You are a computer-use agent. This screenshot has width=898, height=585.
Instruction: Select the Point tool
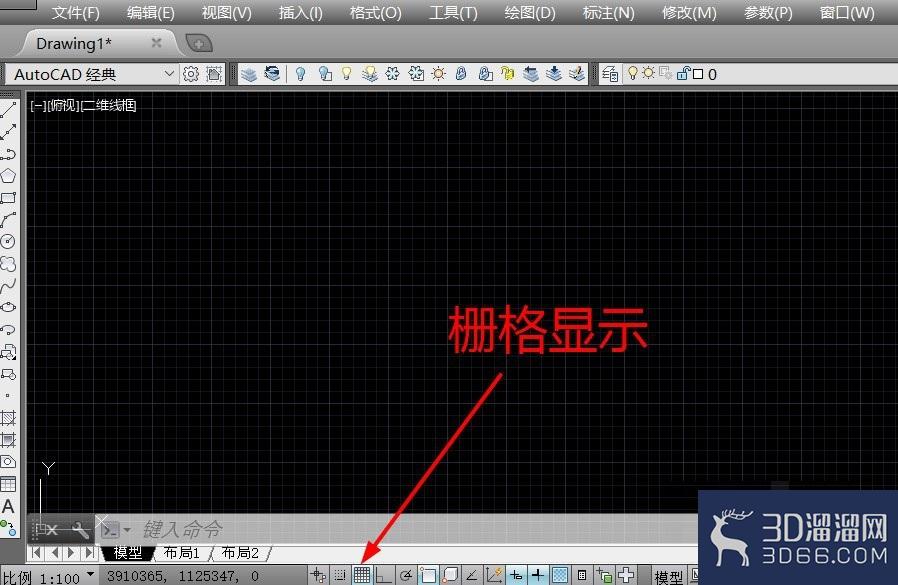8,395
